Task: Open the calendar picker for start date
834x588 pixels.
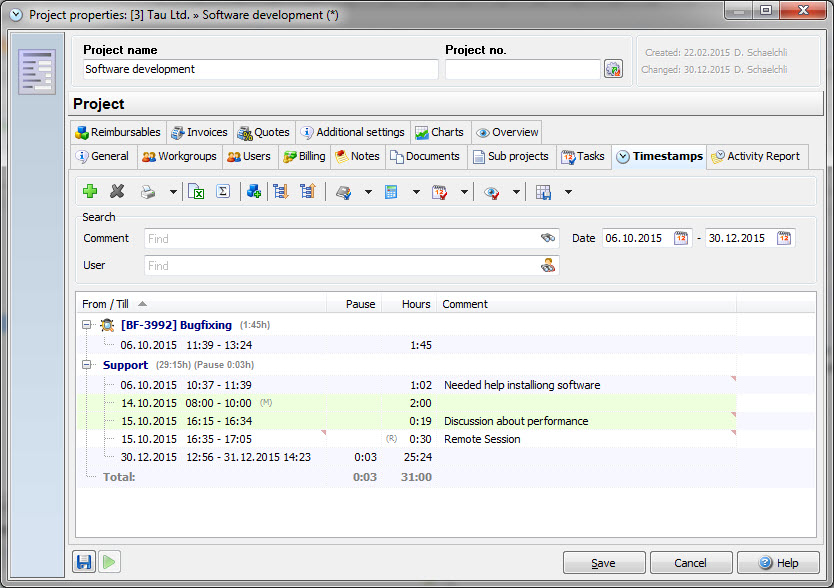Action: click(681, 238)
